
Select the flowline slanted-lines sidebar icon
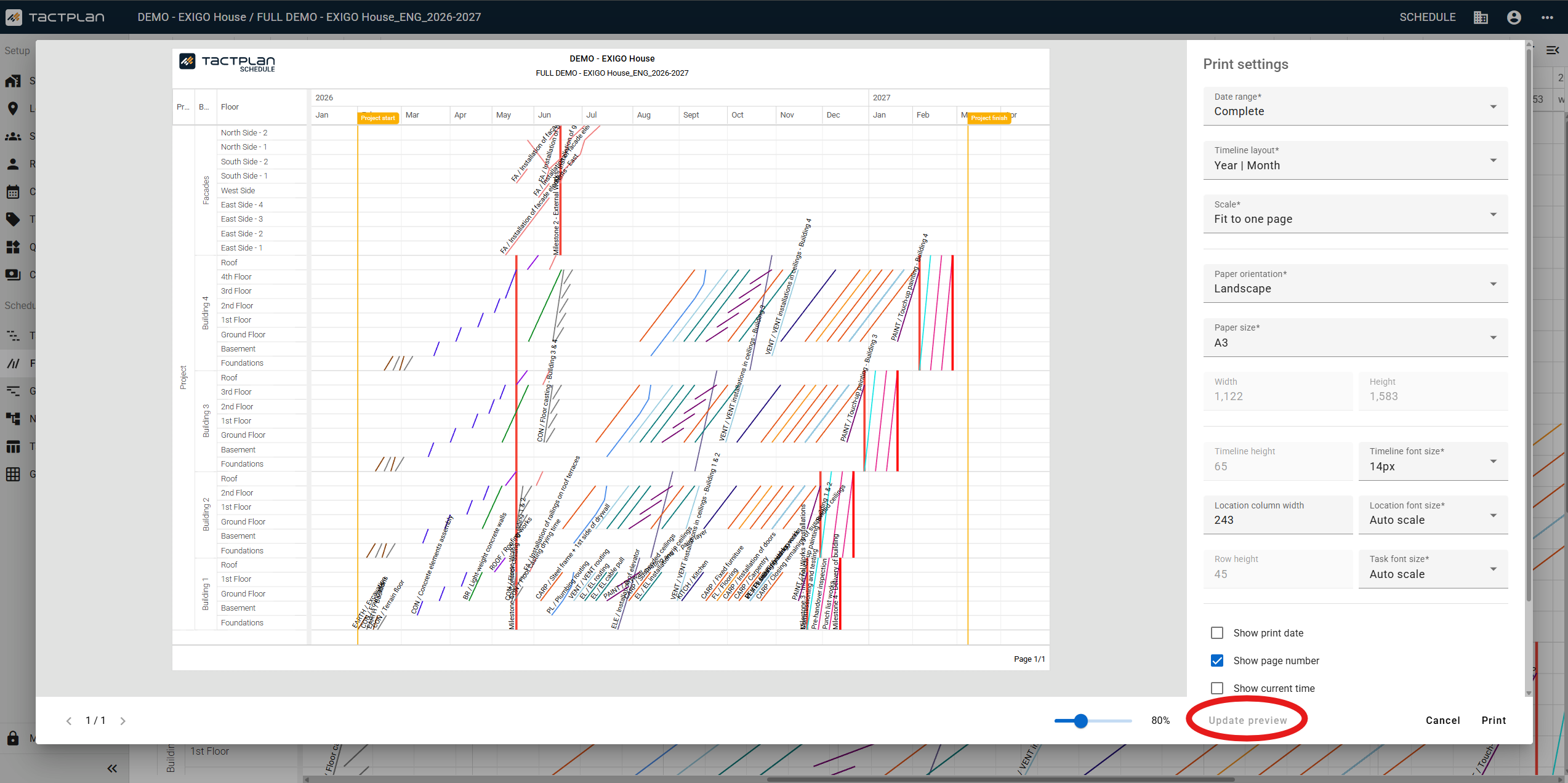pos(13,363)
